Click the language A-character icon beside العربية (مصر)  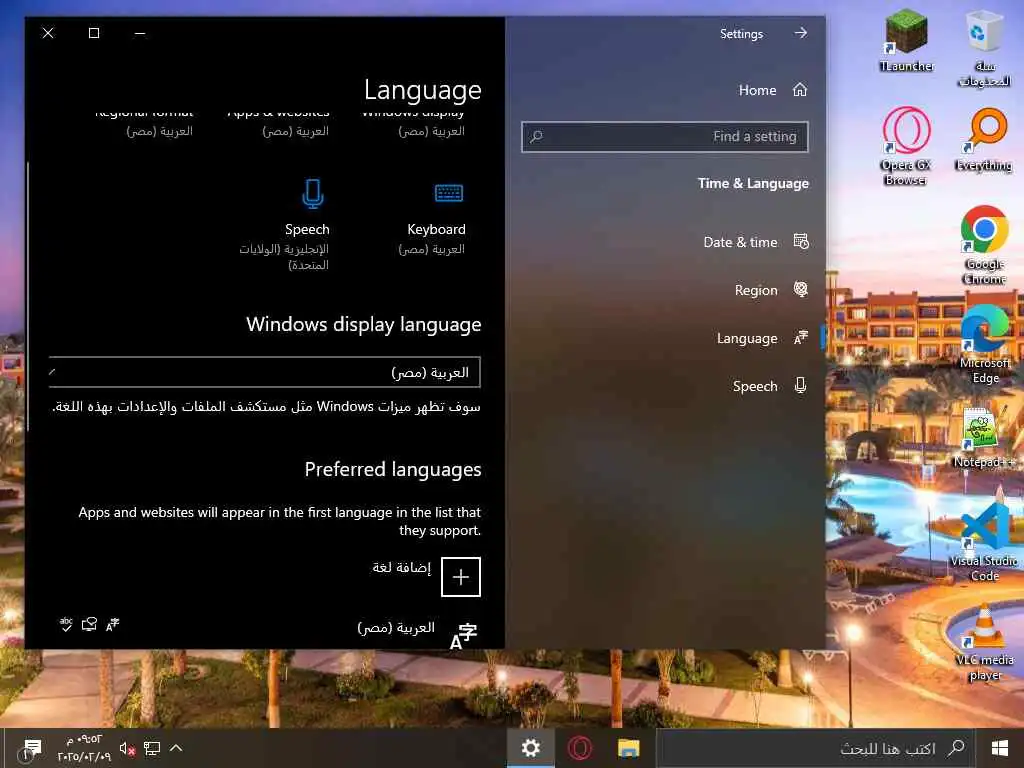coord(464,636)
